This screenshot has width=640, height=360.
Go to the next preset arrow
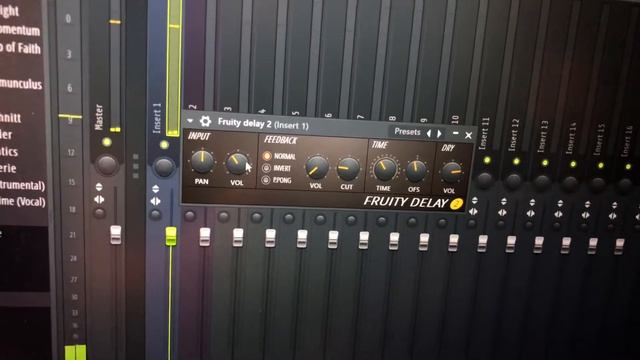440,133
